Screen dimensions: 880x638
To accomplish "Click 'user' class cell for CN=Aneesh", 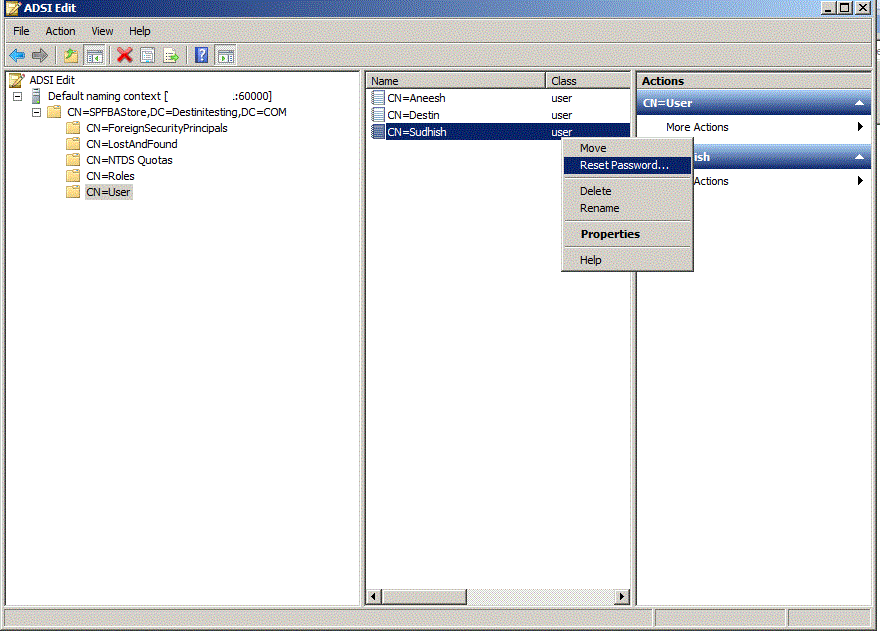I will pos(561,98).
